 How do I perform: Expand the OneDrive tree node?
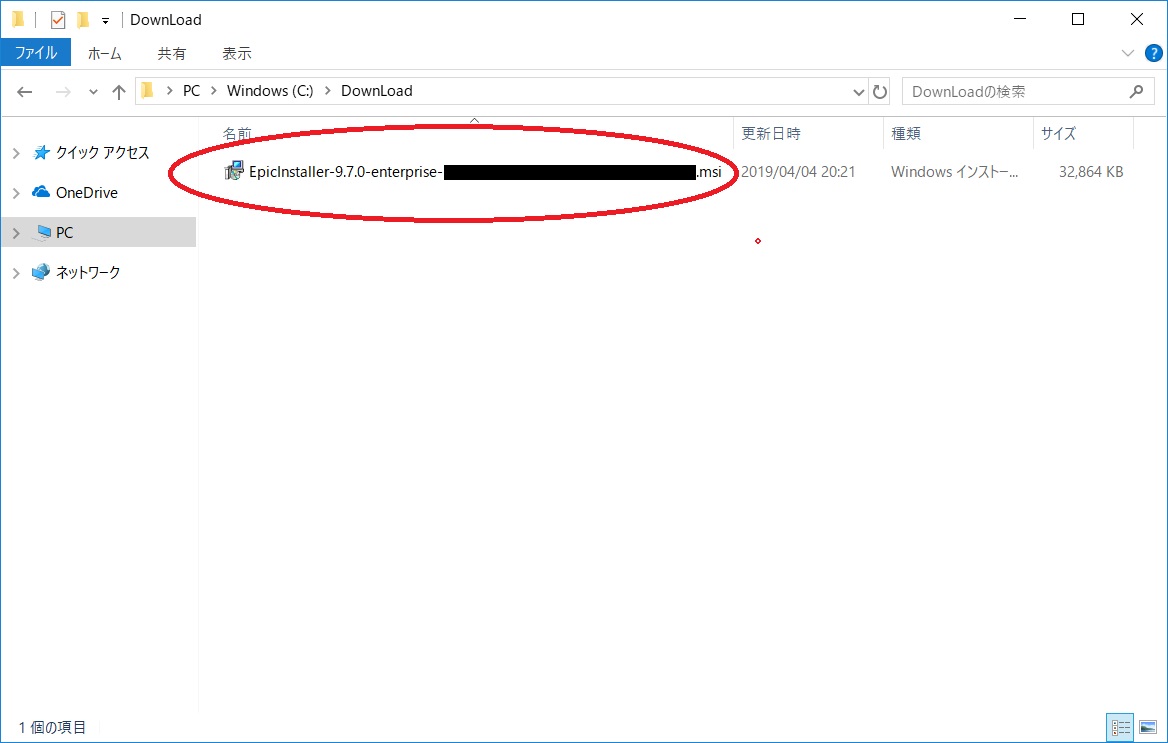point(16,193)
